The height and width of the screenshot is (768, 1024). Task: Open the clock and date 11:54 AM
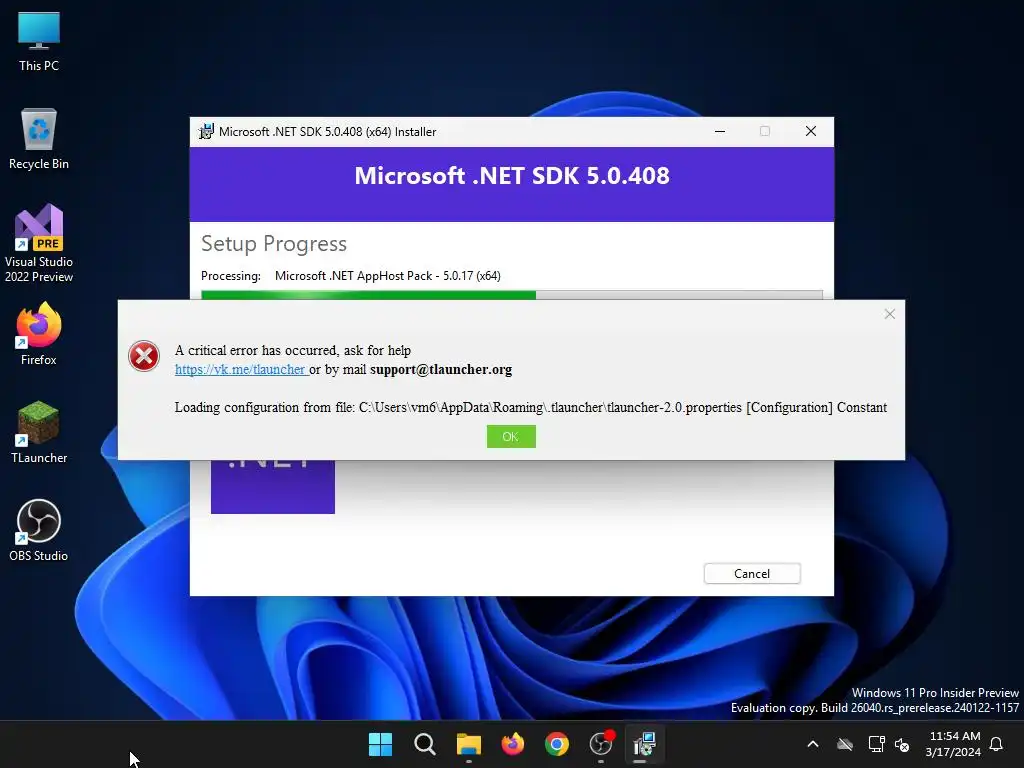953,744
